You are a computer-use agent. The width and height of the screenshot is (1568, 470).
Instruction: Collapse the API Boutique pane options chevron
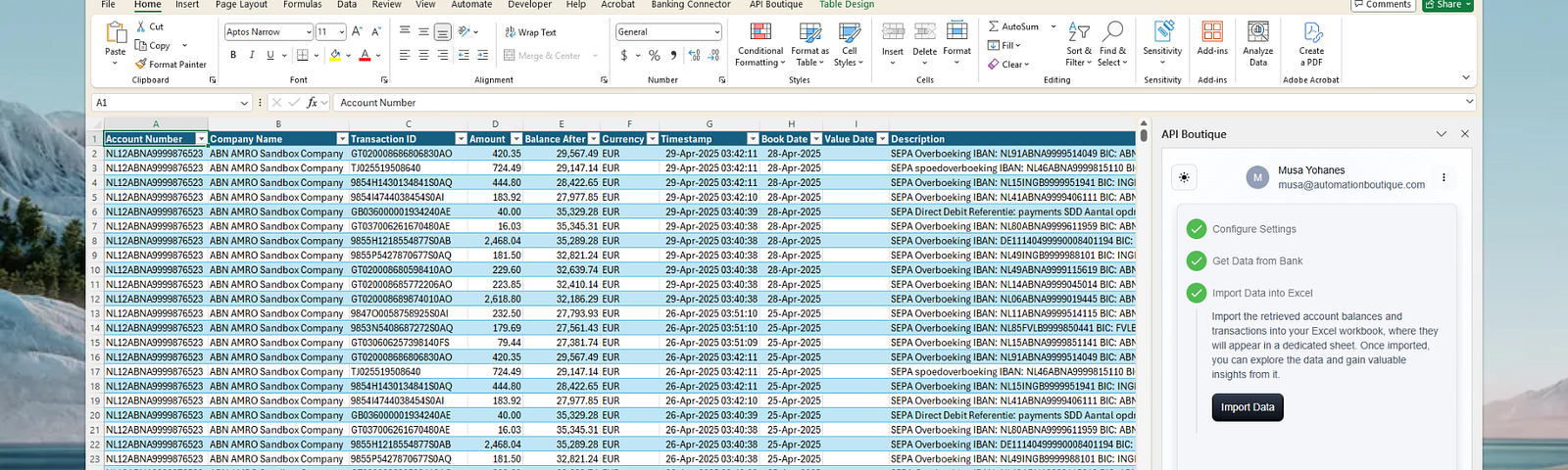coord(1441,134)
